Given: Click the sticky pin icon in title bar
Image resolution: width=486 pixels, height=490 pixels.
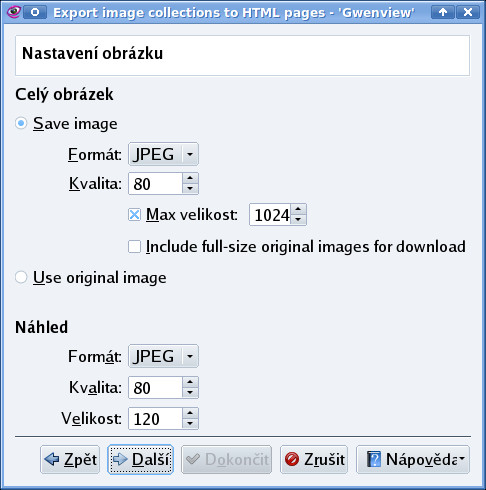Looking at the screenshot, I should pos(35,12).
